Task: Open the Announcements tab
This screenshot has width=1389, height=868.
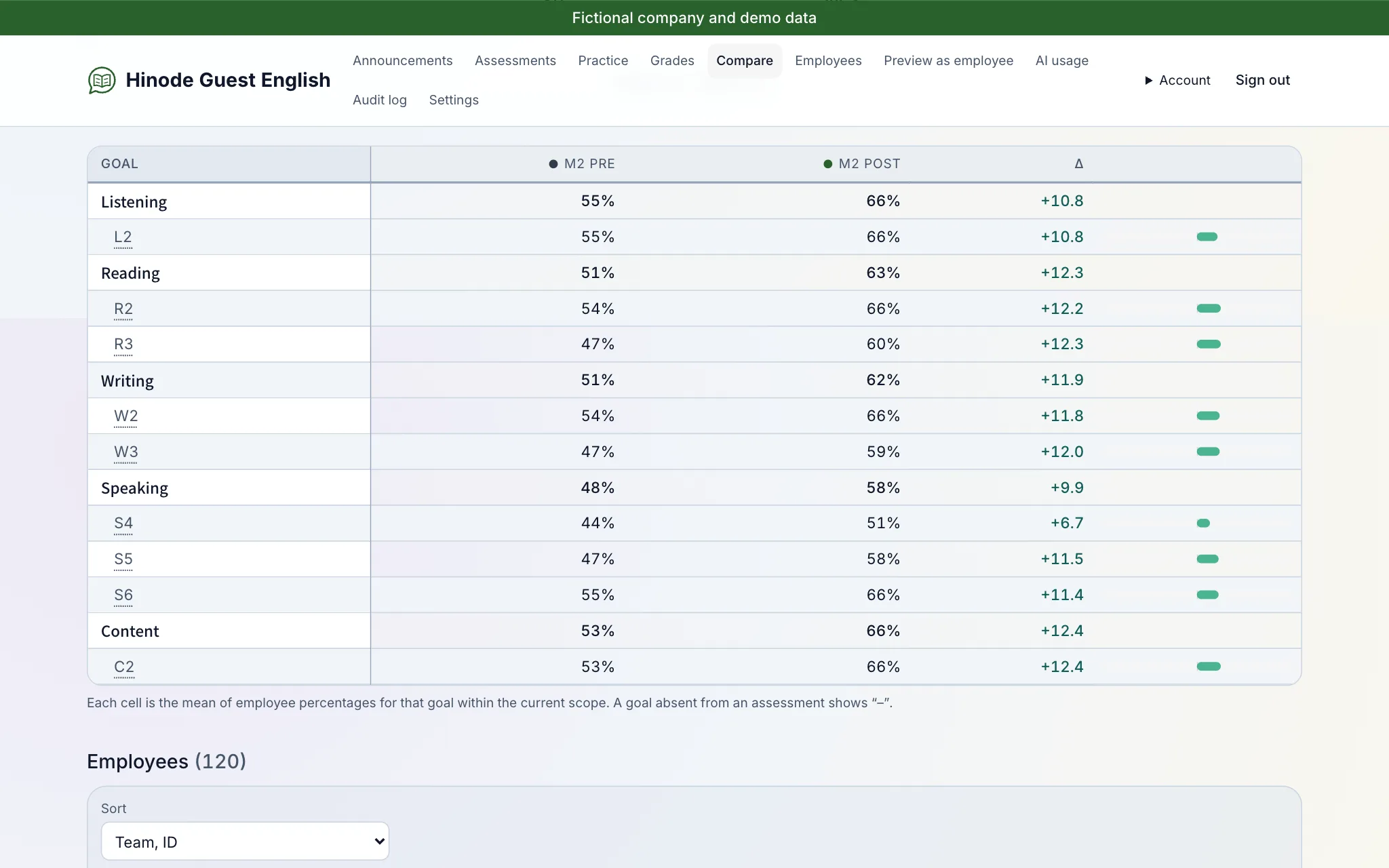Action: pyautogui.click(x=402, y=60)
